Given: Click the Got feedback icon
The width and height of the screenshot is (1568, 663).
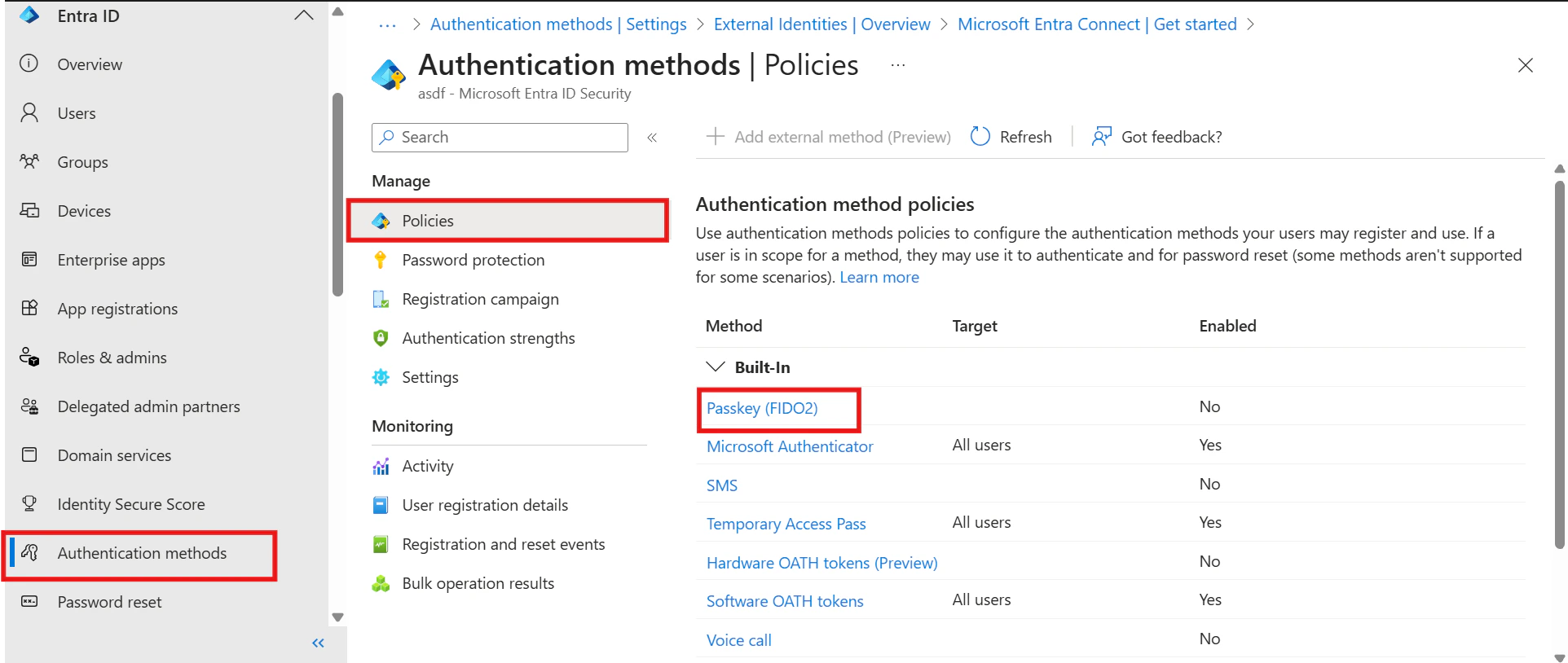Looking at the screenshot, I should pyautogui.click(x=1101, y=137).
